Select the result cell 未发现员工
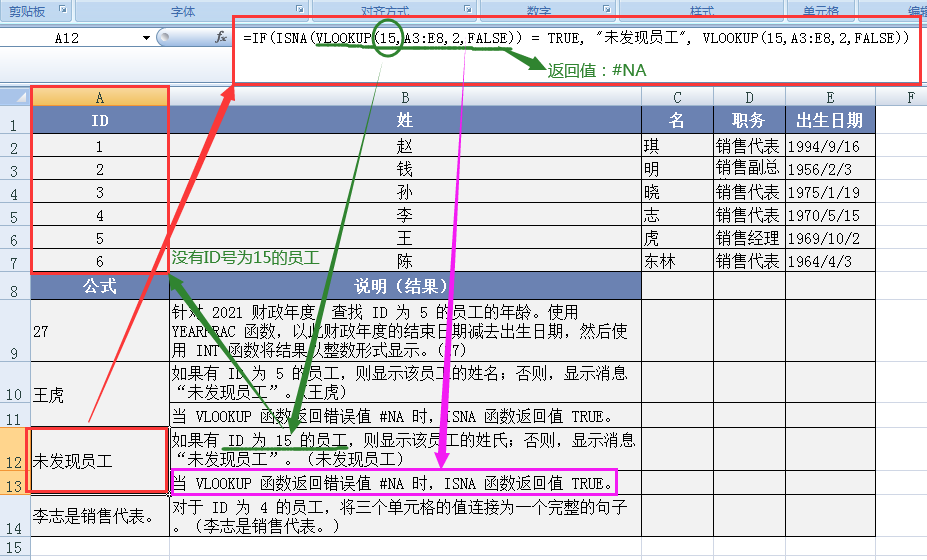The image size is (927, 560). (99, 461)
